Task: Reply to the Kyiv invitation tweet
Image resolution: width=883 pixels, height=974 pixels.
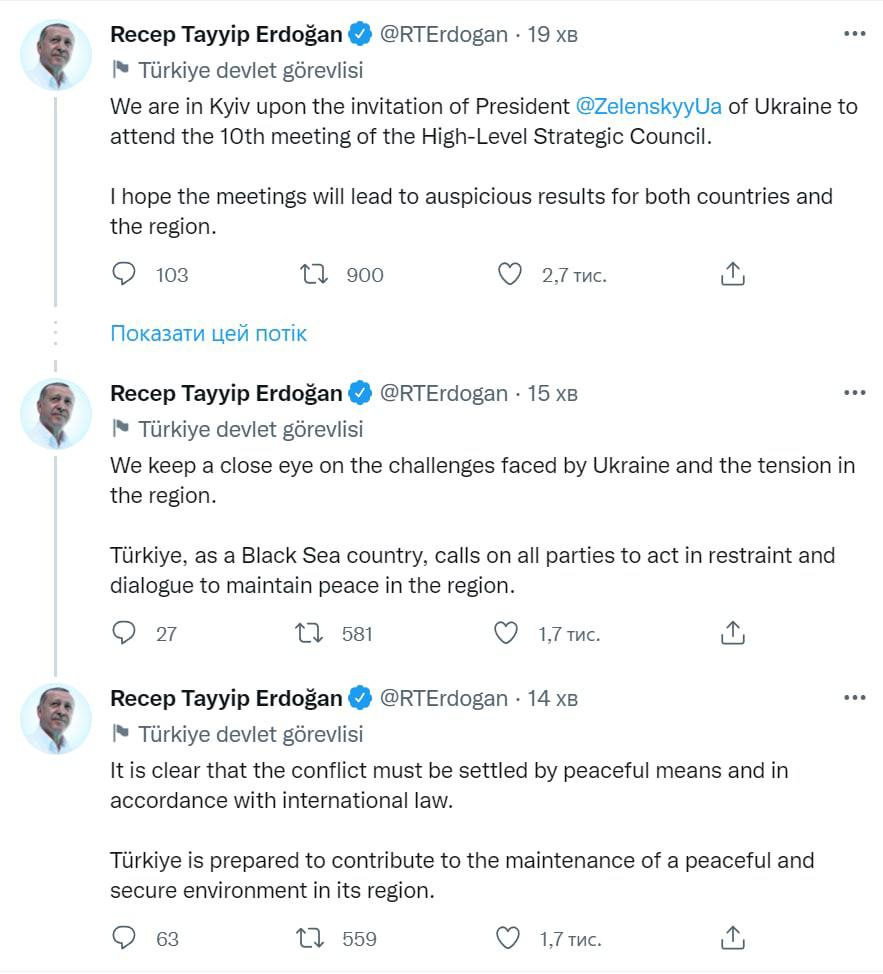Action: pyautogui.click(x=123, y=274)
